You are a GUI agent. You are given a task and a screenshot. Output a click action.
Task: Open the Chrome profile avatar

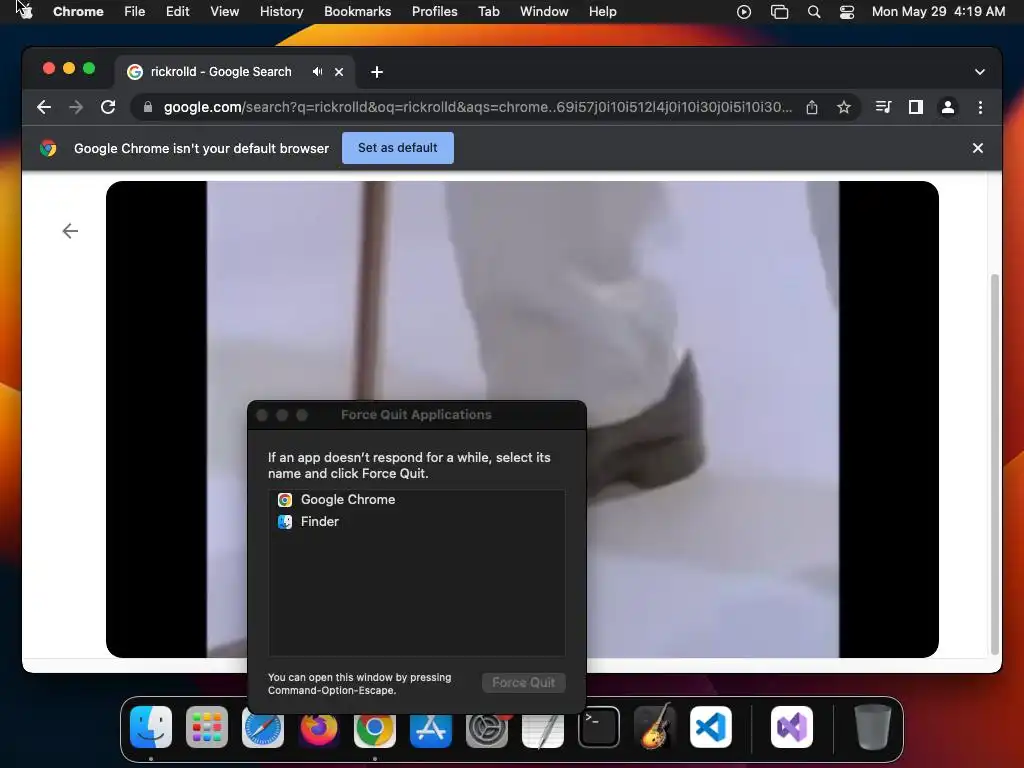click(948, 107)
